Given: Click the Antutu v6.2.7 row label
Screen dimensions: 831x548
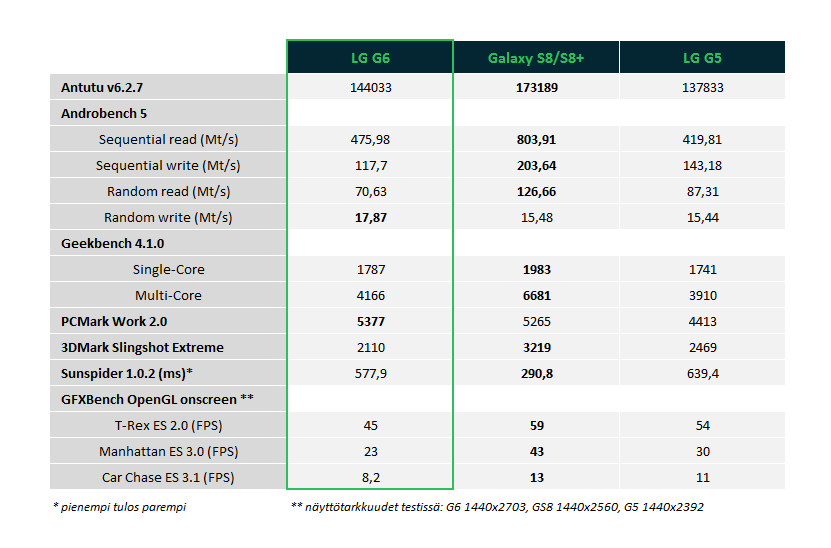Looking at the screenshot, I should 102,87.
